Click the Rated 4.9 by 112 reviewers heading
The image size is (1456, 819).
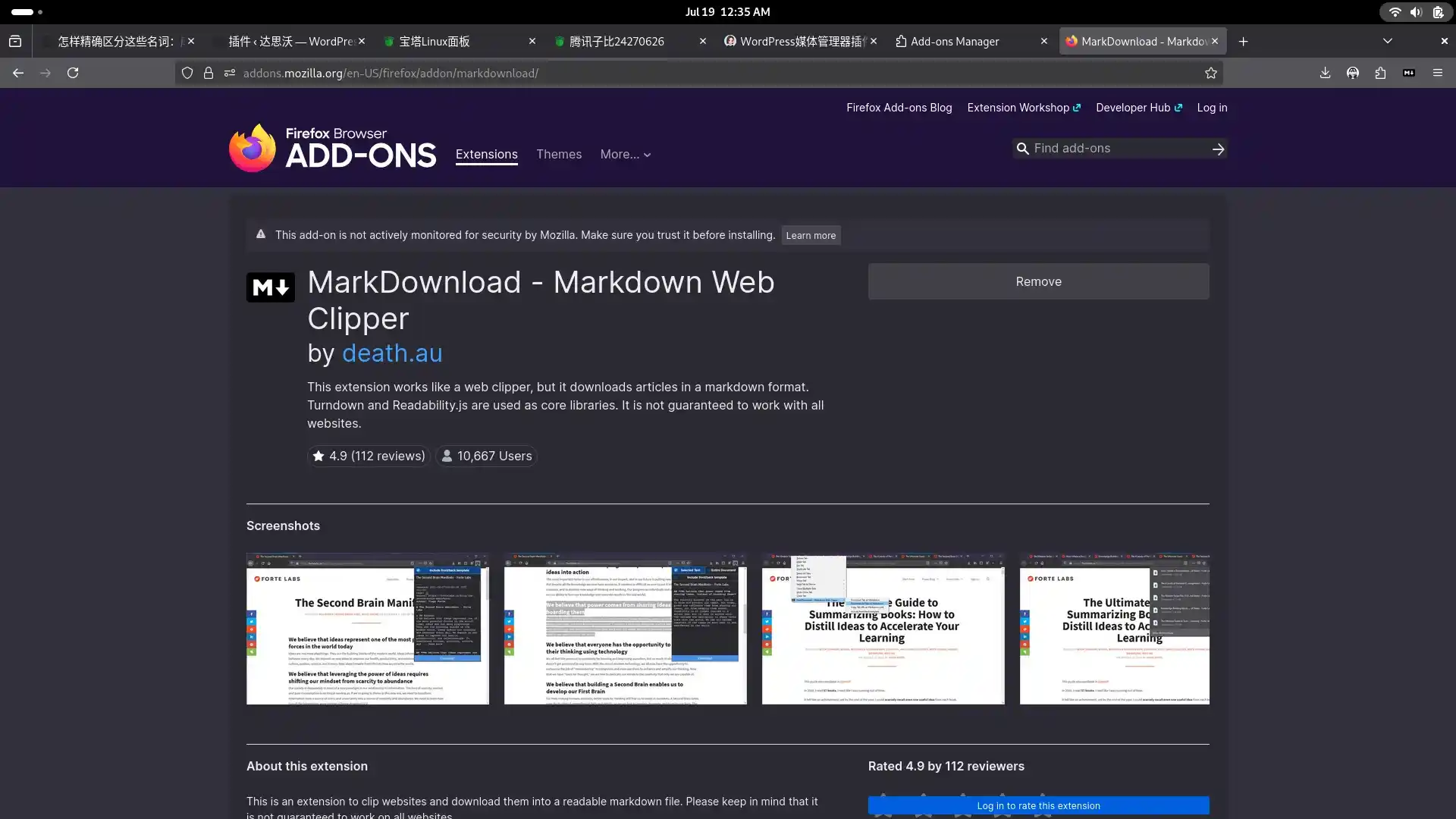946,766
